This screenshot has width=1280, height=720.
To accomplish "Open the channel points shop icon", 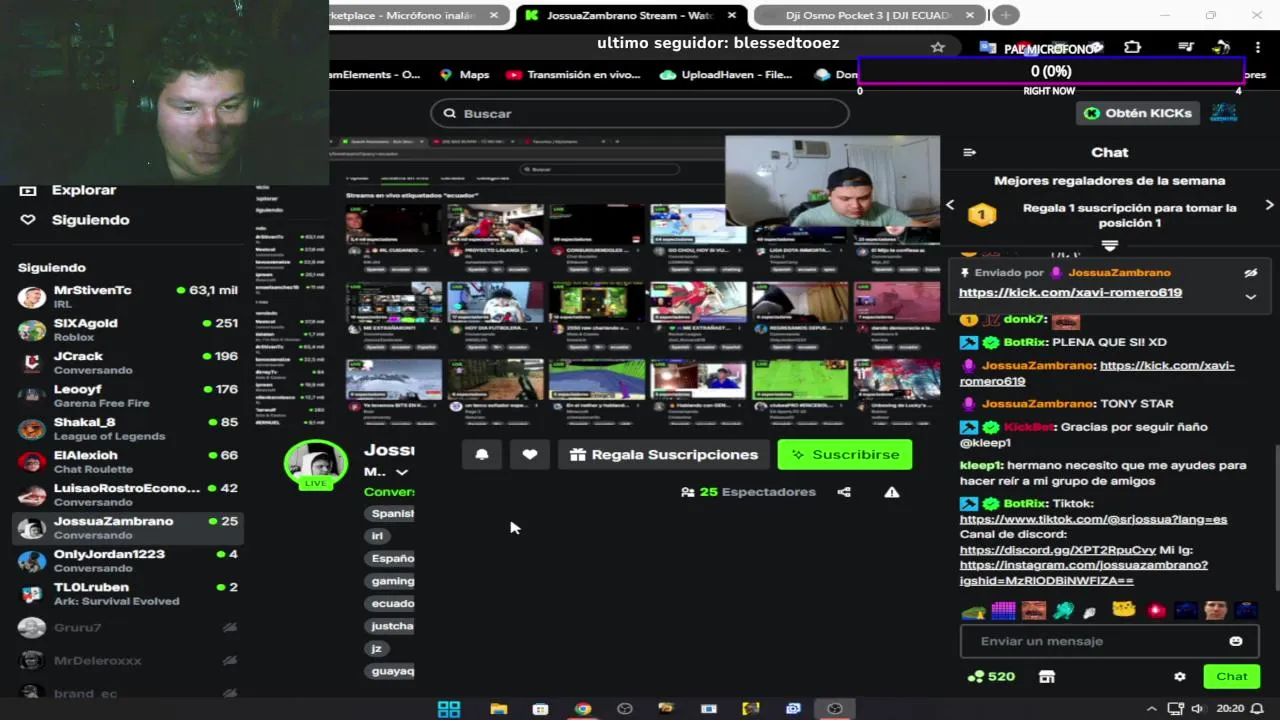I will tap(1047, 677).
